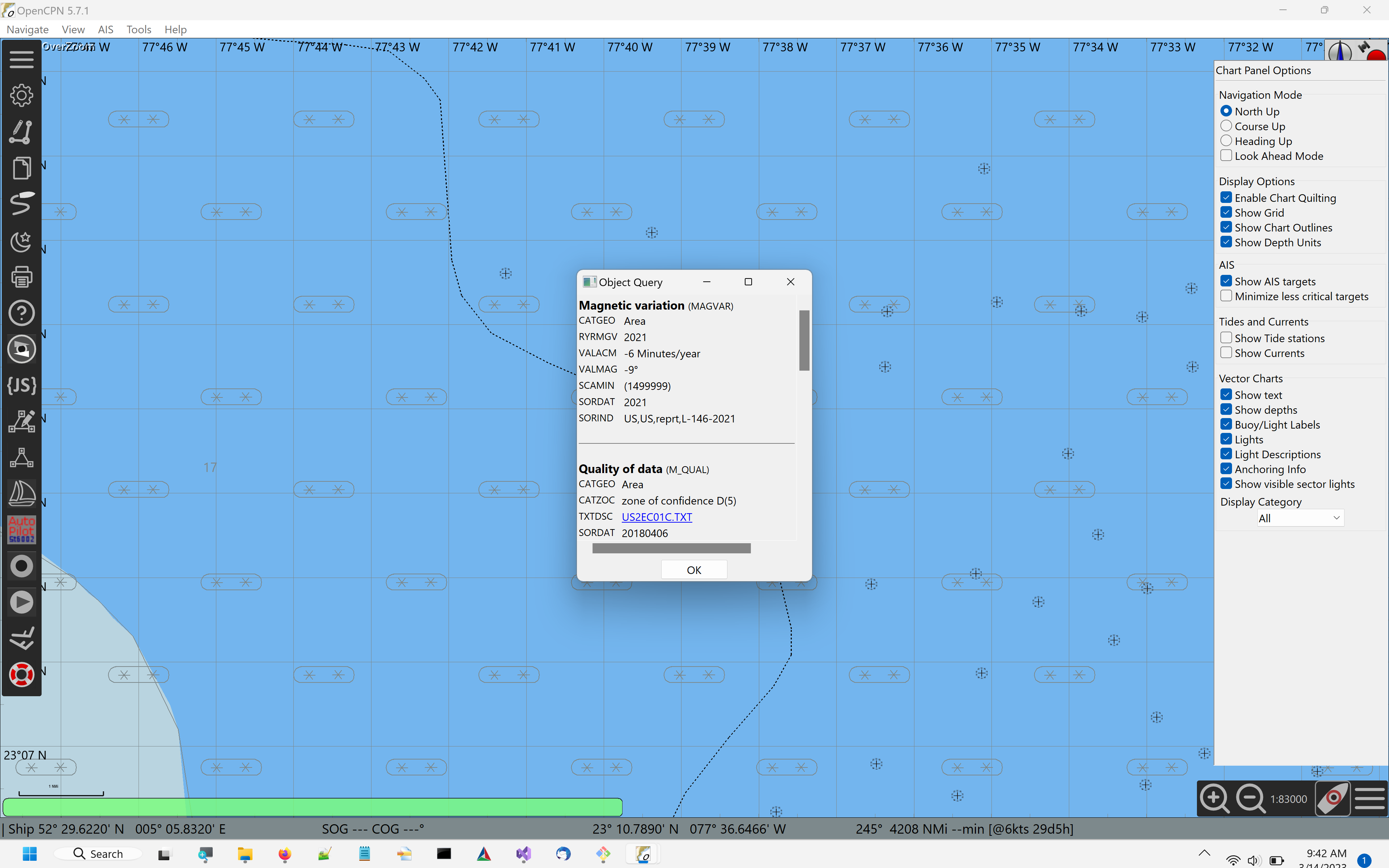Disable the Show Grid checkbox

click(1226, 212)
